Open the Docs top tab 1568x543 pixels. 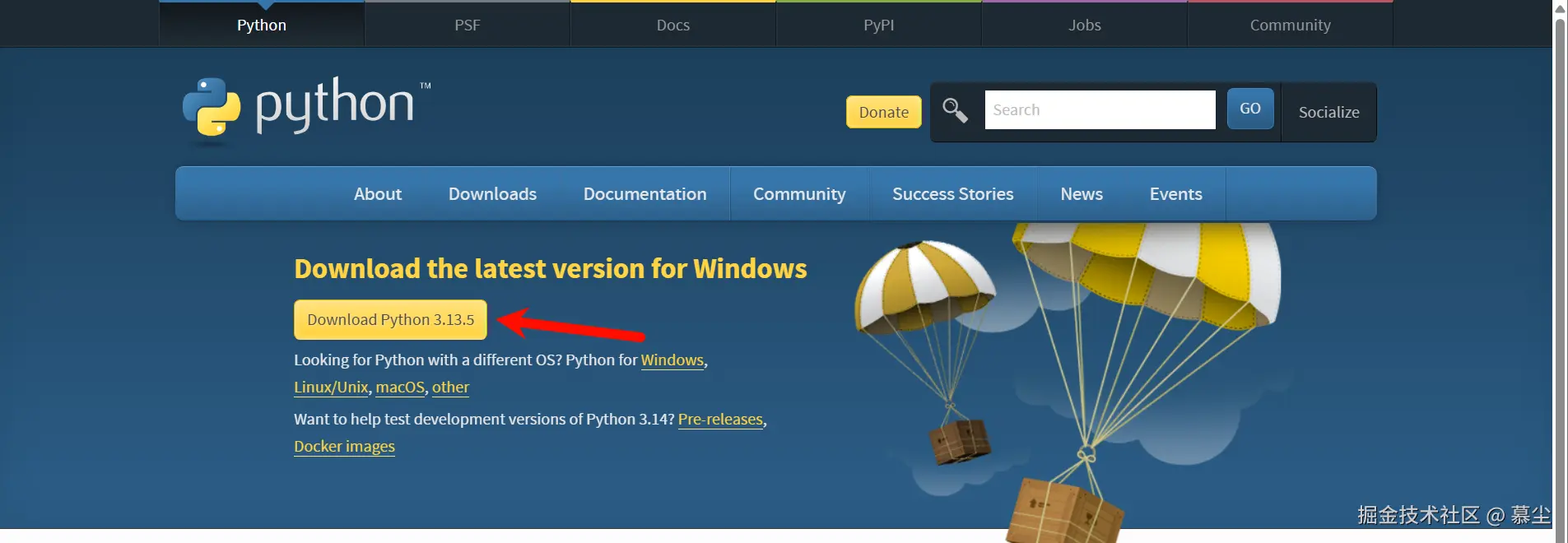coord(673,25)
